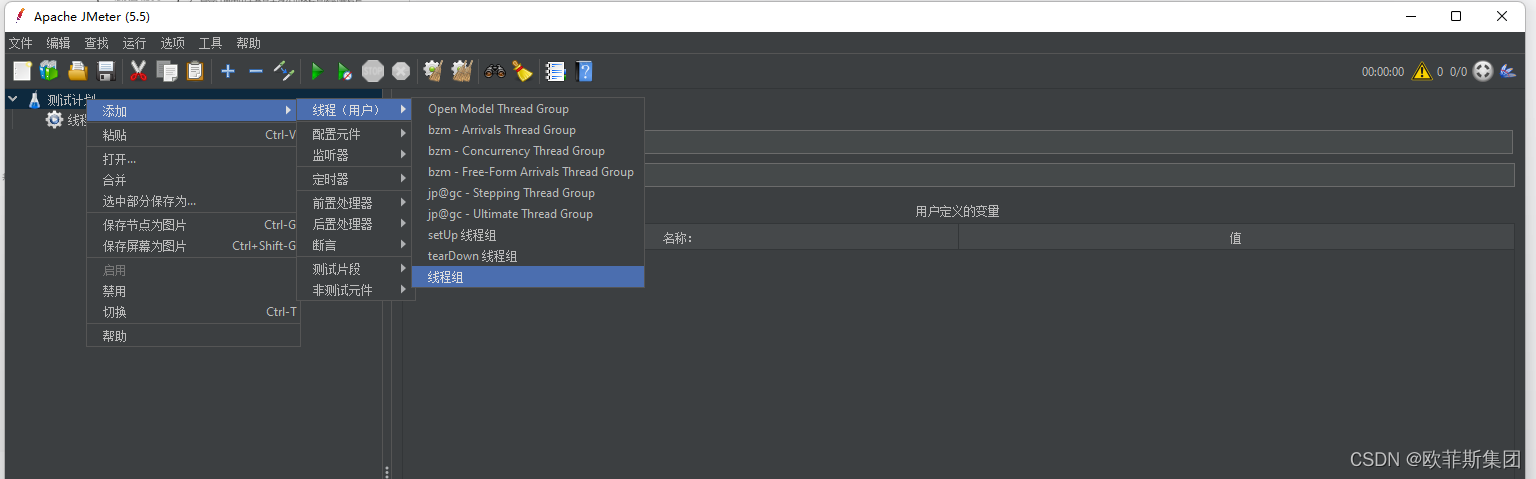The height and width of the screenshot is (479, 1536).
Task: Expand the 添加 submenu entry
Action: (x=194, y=110)
